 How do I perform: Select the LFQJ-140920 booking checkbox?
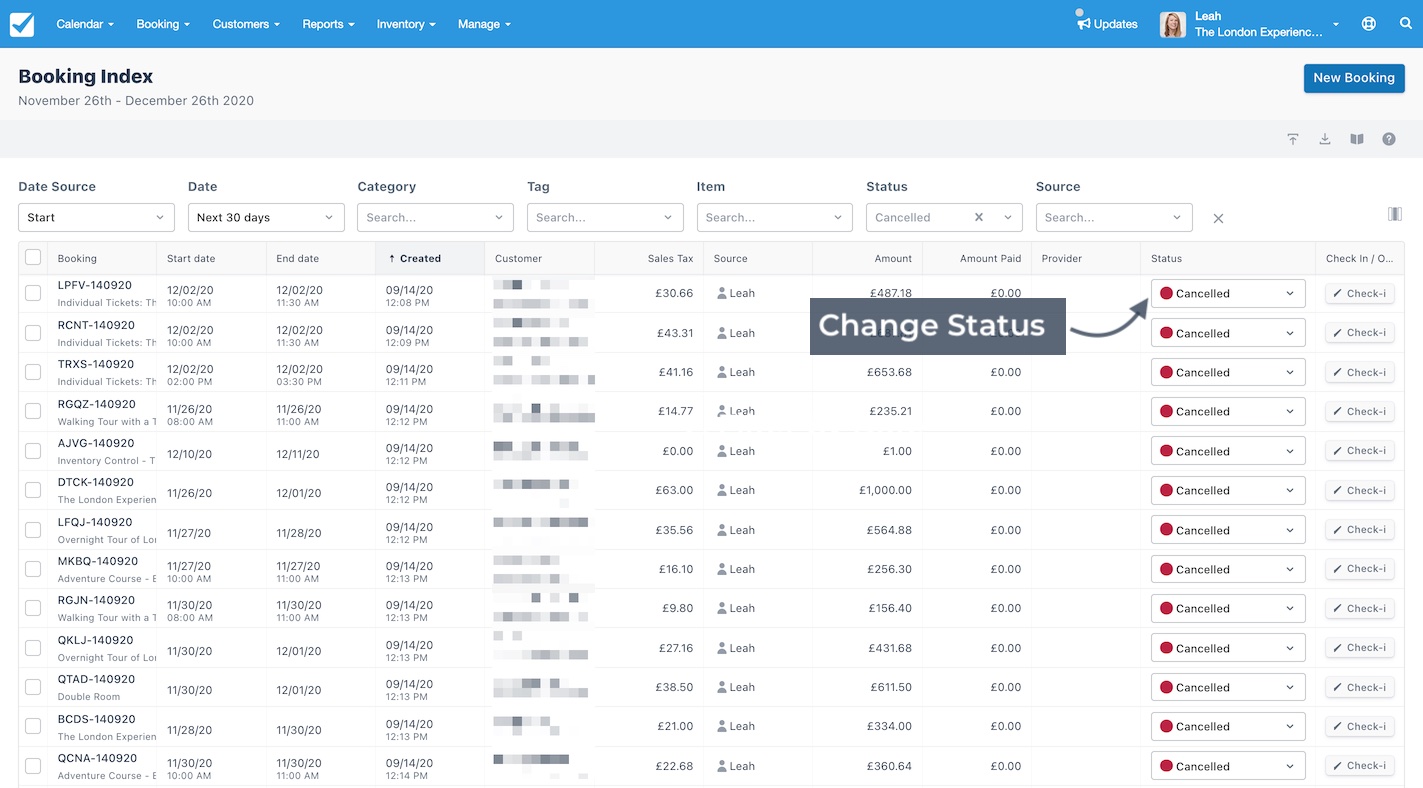tap(33, 530)
